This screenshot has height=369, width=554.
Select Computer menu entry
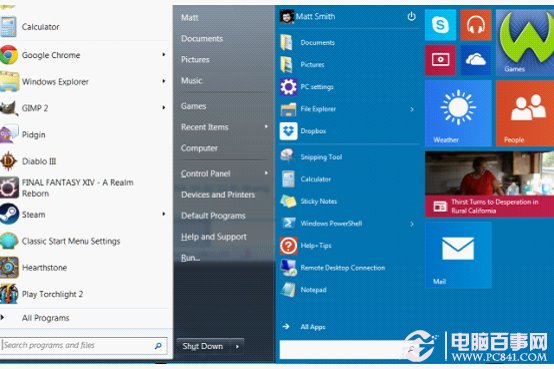(199, 148)
